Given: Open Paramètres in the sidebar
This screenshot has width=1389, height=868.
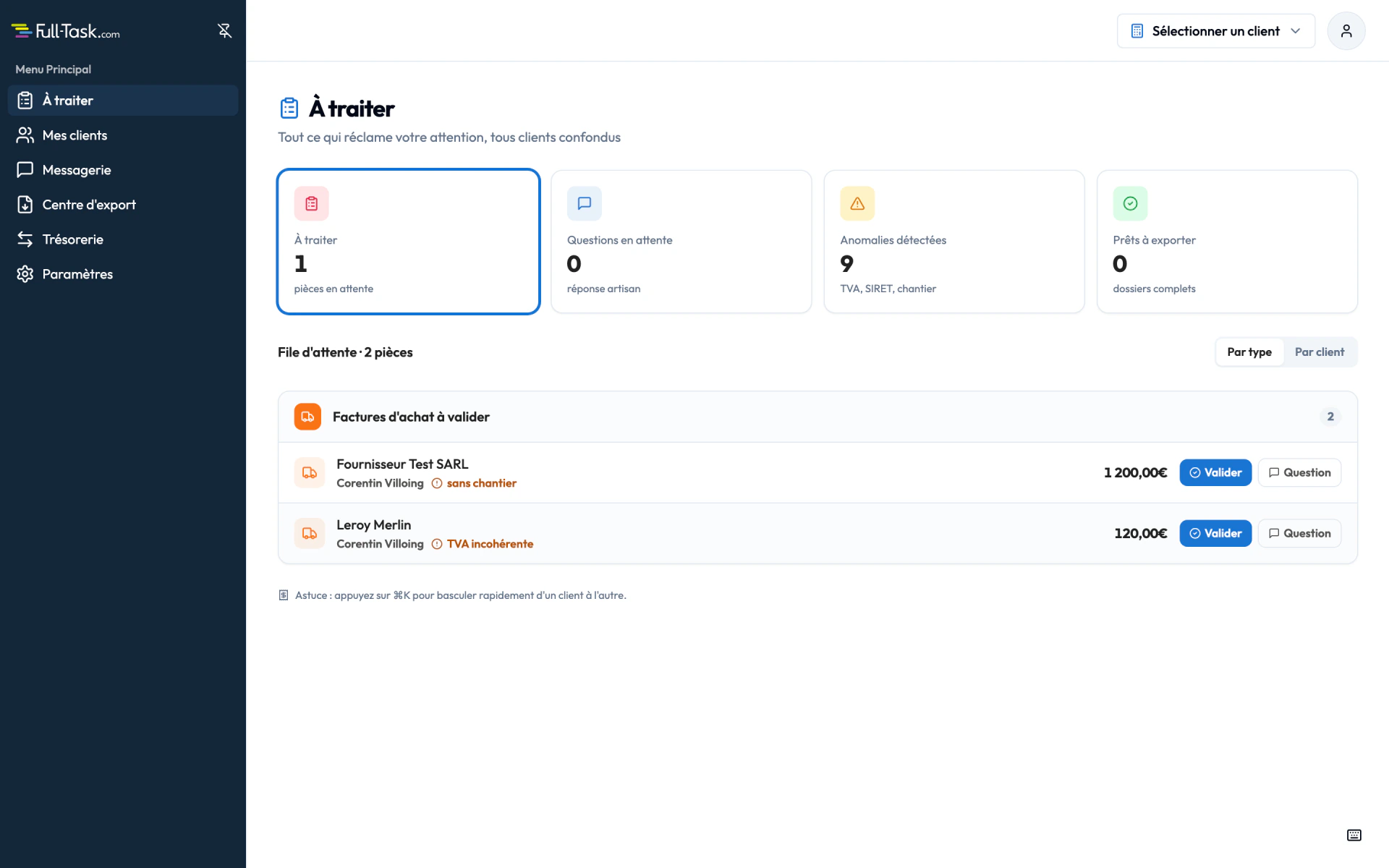Looking at the screenshot, I should coord(123,274).
